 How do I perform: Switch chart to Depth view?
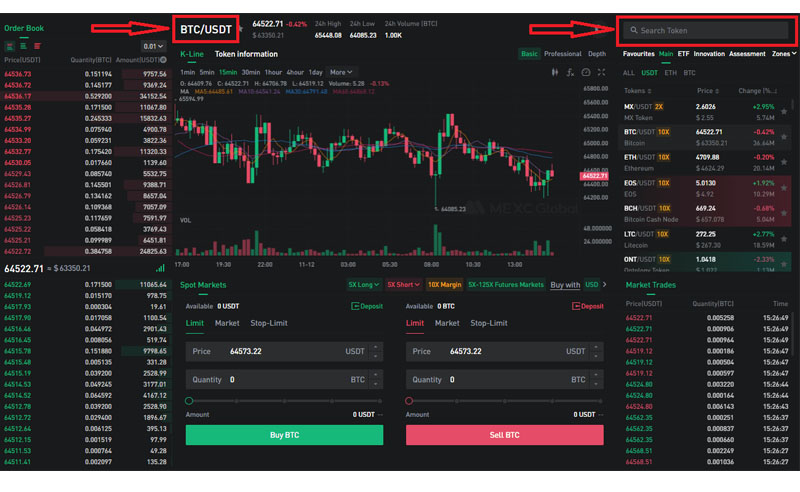[x=597, y=54]
